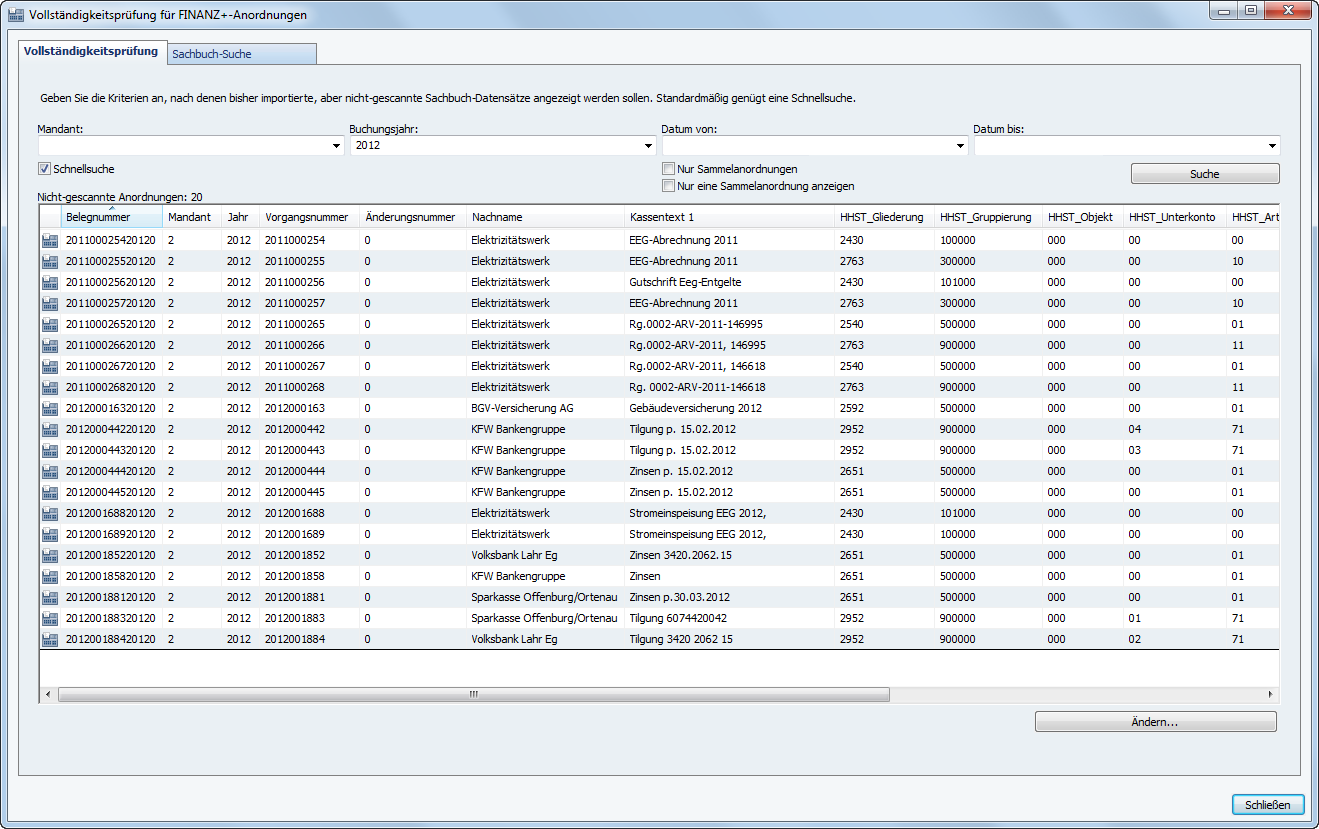Click the row icon for Belegnummer 20110026820120
The image size is (1319, 829).
pyautogui.click(x=50, y=387)
